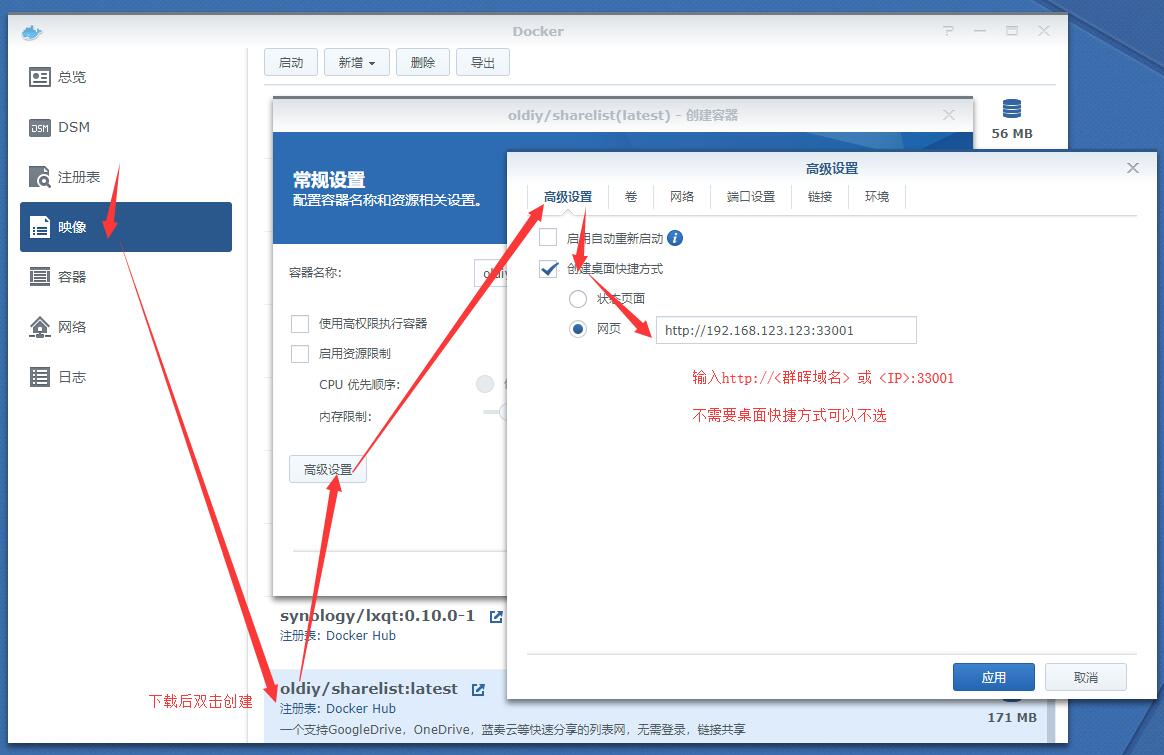
Task: Switch to the 卷 volume tab
Action: point(631,197)
